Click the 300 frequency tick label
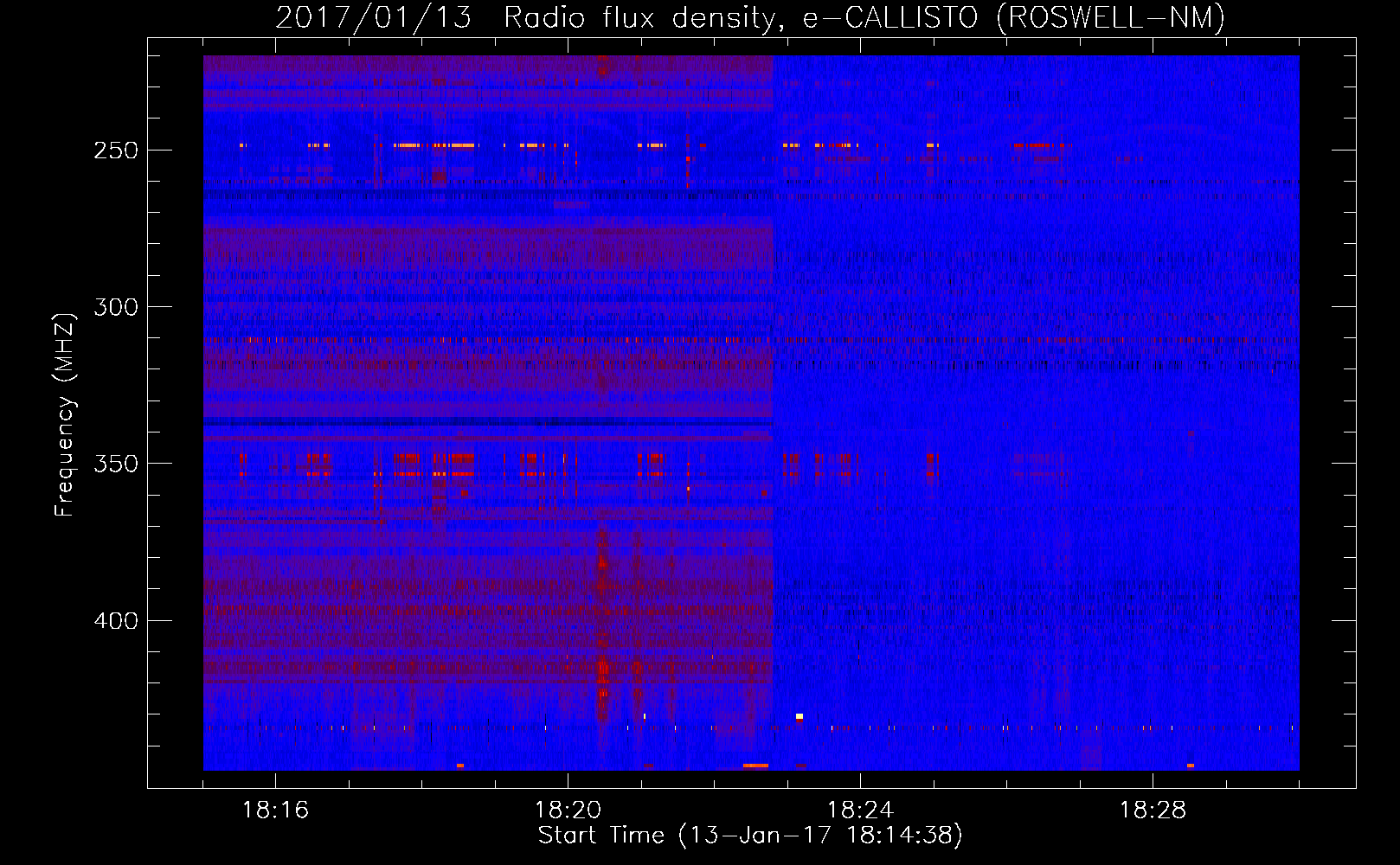 [116, 307]
